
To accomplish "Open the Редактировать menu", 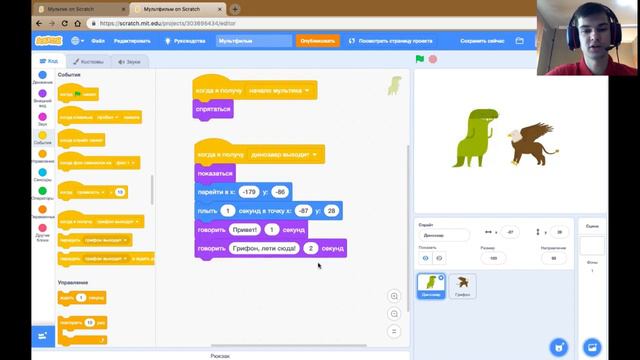I will pyautogui.click(x=132, y=41).
